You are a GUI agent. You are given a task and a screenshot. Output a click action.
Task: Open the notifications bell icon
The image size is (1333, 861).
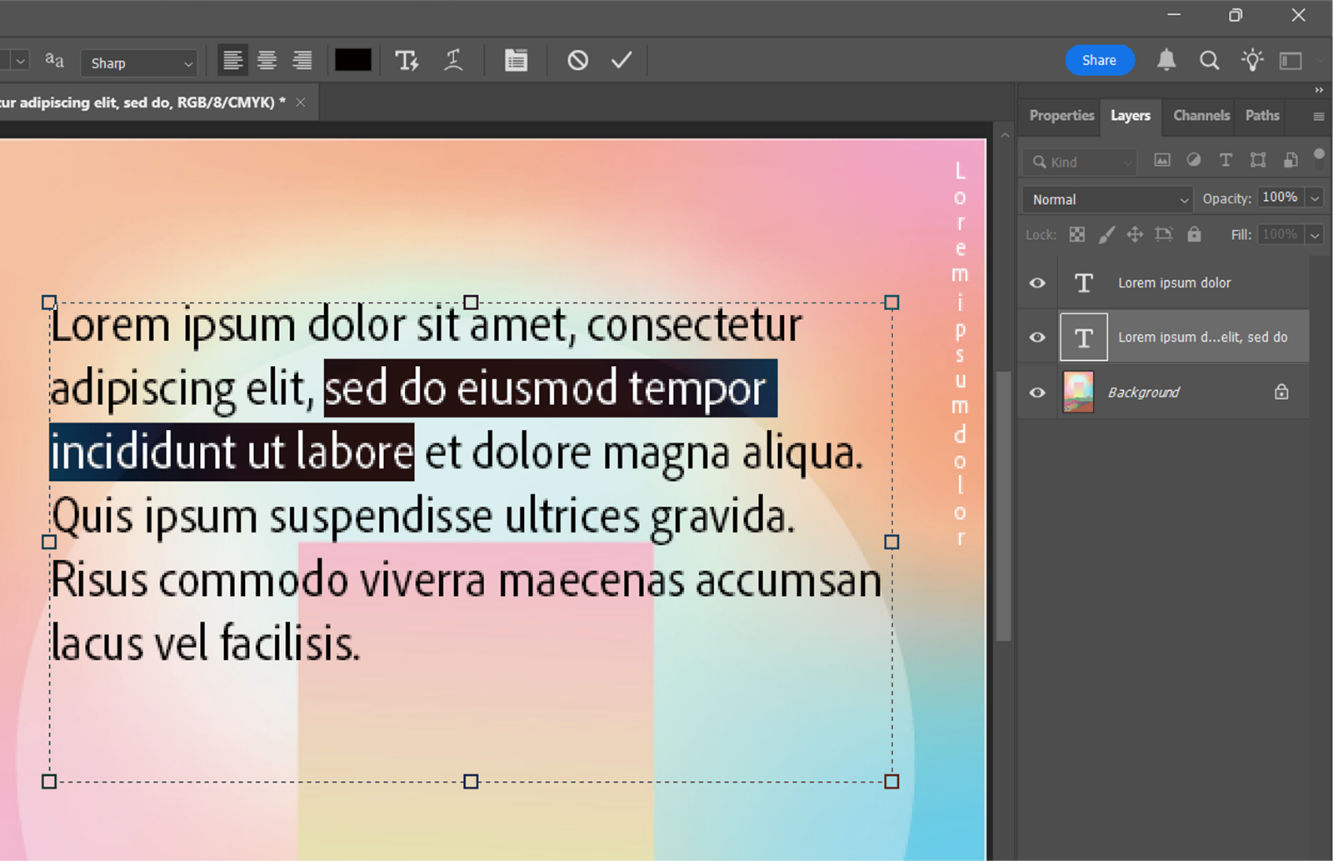click(1166, 60)
